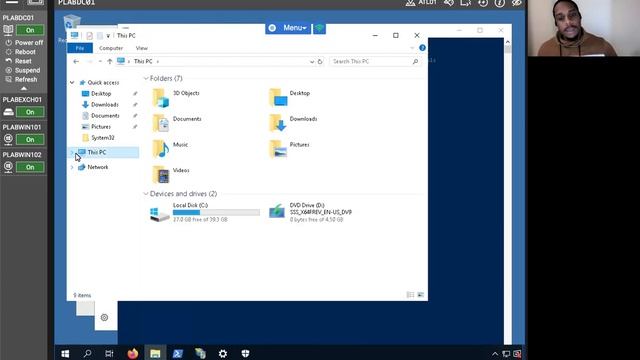Click the Local Disk (C:) usage bar
This screenshot has width=640, height=360.
click(216, 212)
